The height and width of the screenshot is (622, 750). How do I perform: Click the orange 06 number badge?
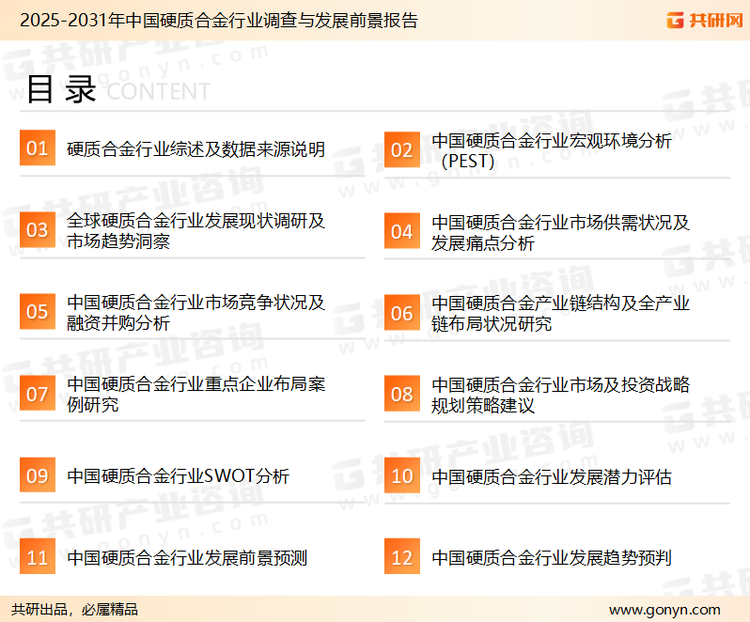402,313
